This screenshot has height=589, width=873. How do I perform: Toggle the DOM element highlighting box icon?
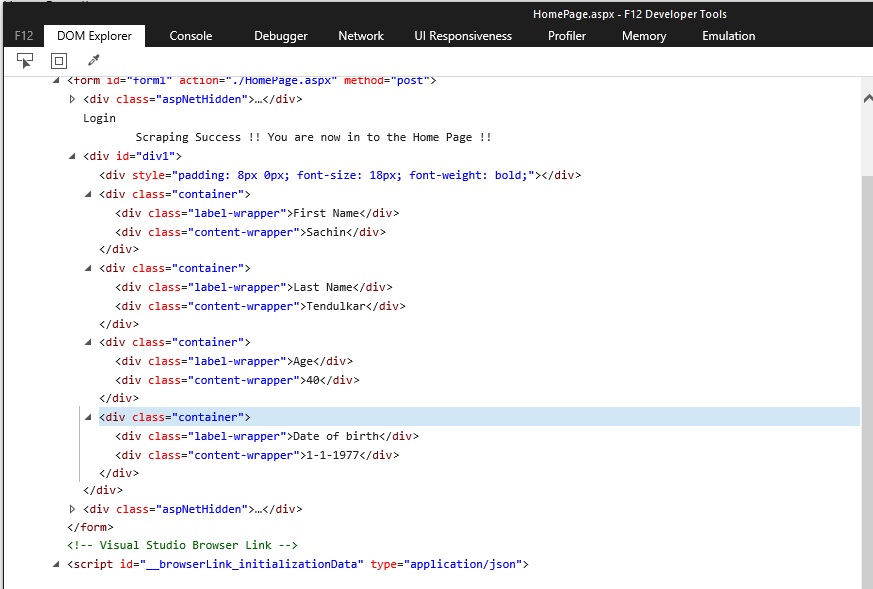point(58,61)
